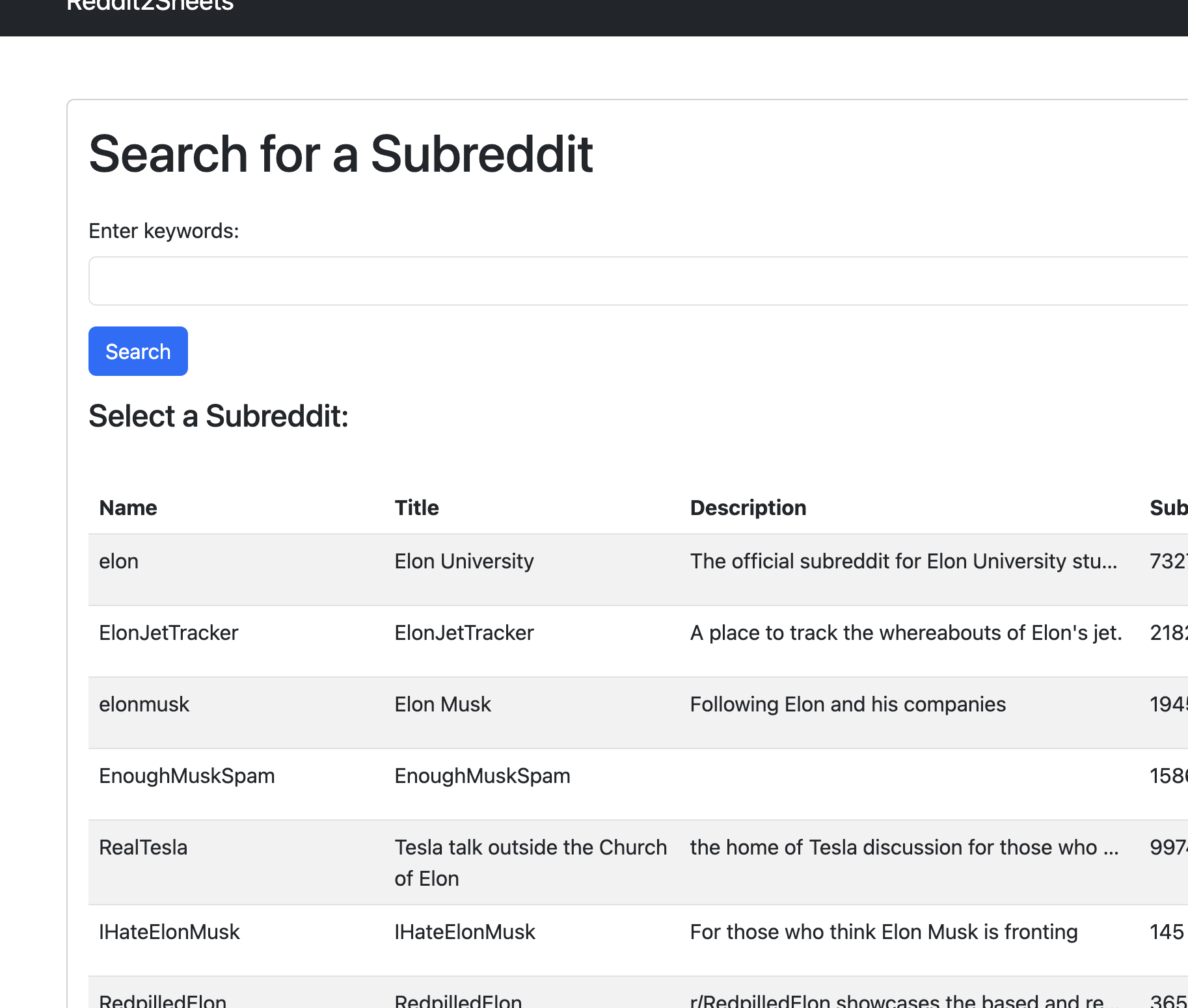Click the 'Elon Musk' title cell

pos(442,704)
